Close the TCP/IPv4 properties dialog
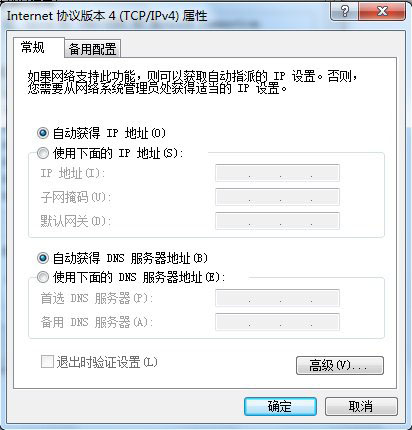The image size is (412, 430). click(383, 12)
